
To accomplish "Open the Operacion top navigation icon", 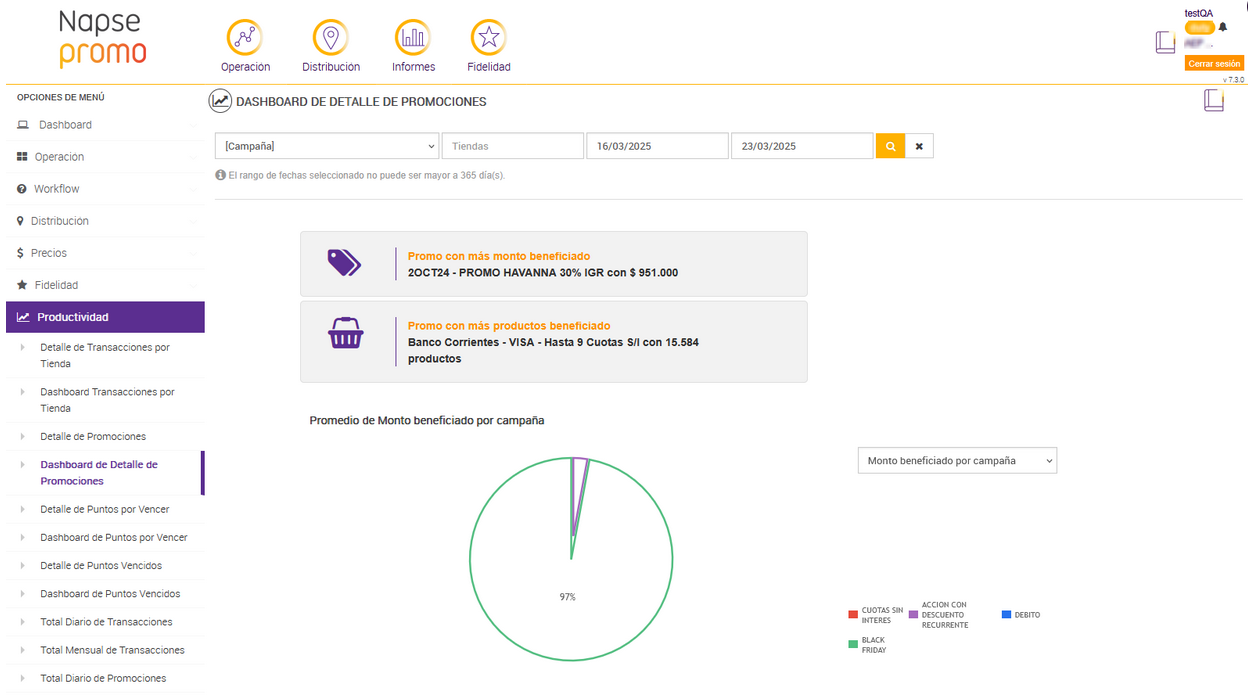I will click(245, 38).
